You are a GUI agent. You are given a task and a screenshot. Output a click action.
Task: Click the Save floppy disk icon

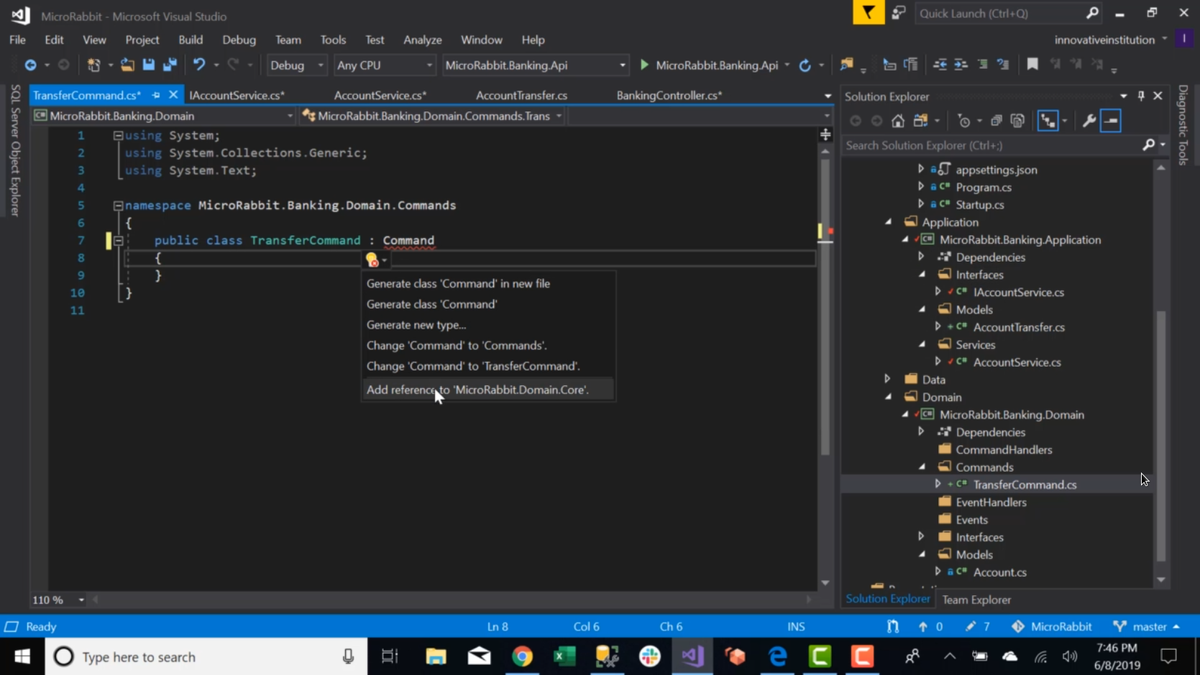148,65
